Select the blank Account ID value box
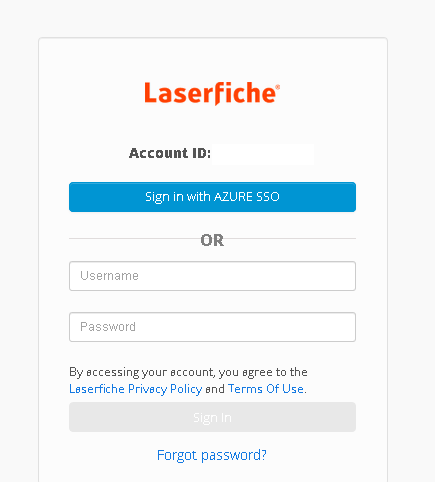 point(263,154)
